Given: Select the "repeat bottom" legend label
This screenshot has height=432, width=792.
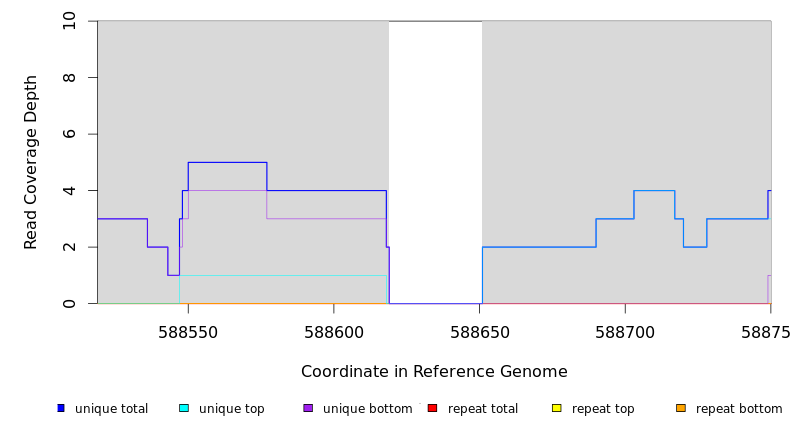Looking at the screenshot, I should point(739,409).
